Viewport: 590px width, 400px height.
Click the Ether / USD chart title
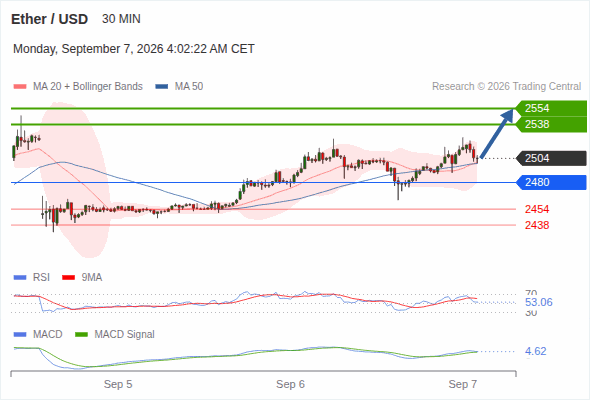[49, 19]
